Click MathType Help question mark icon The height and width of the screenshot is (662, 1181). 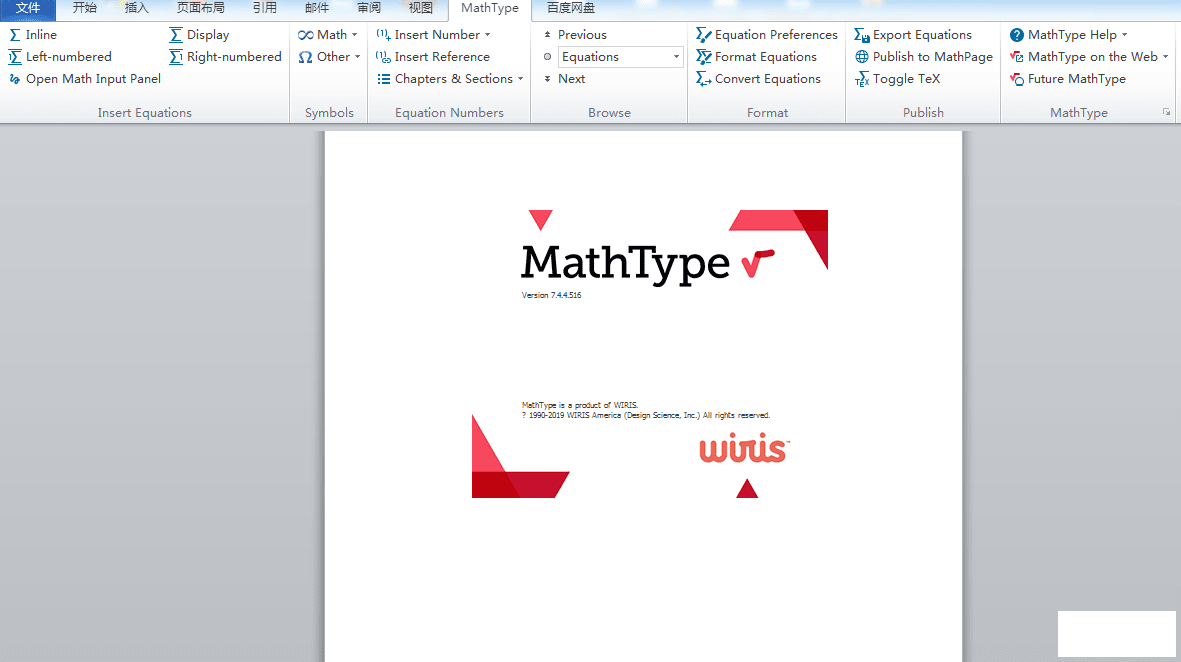tap(1017, 35)
